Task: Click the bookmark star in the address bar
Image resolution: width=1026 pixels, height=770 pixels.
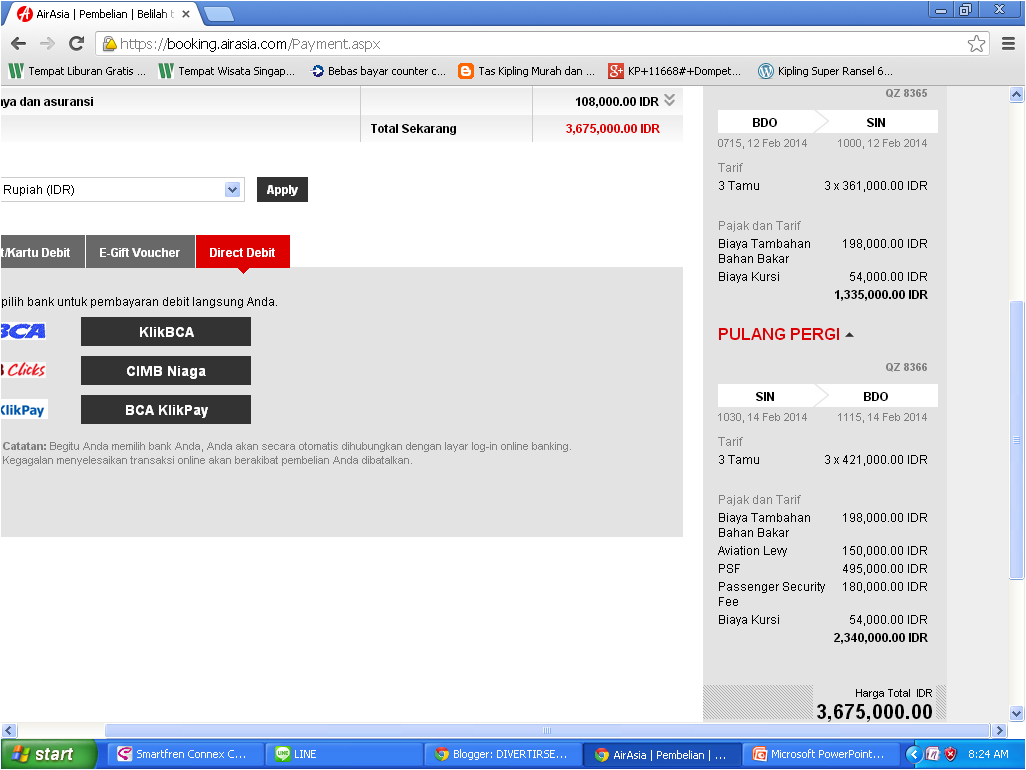Action: pyautogui.click(x=975, y=44)
